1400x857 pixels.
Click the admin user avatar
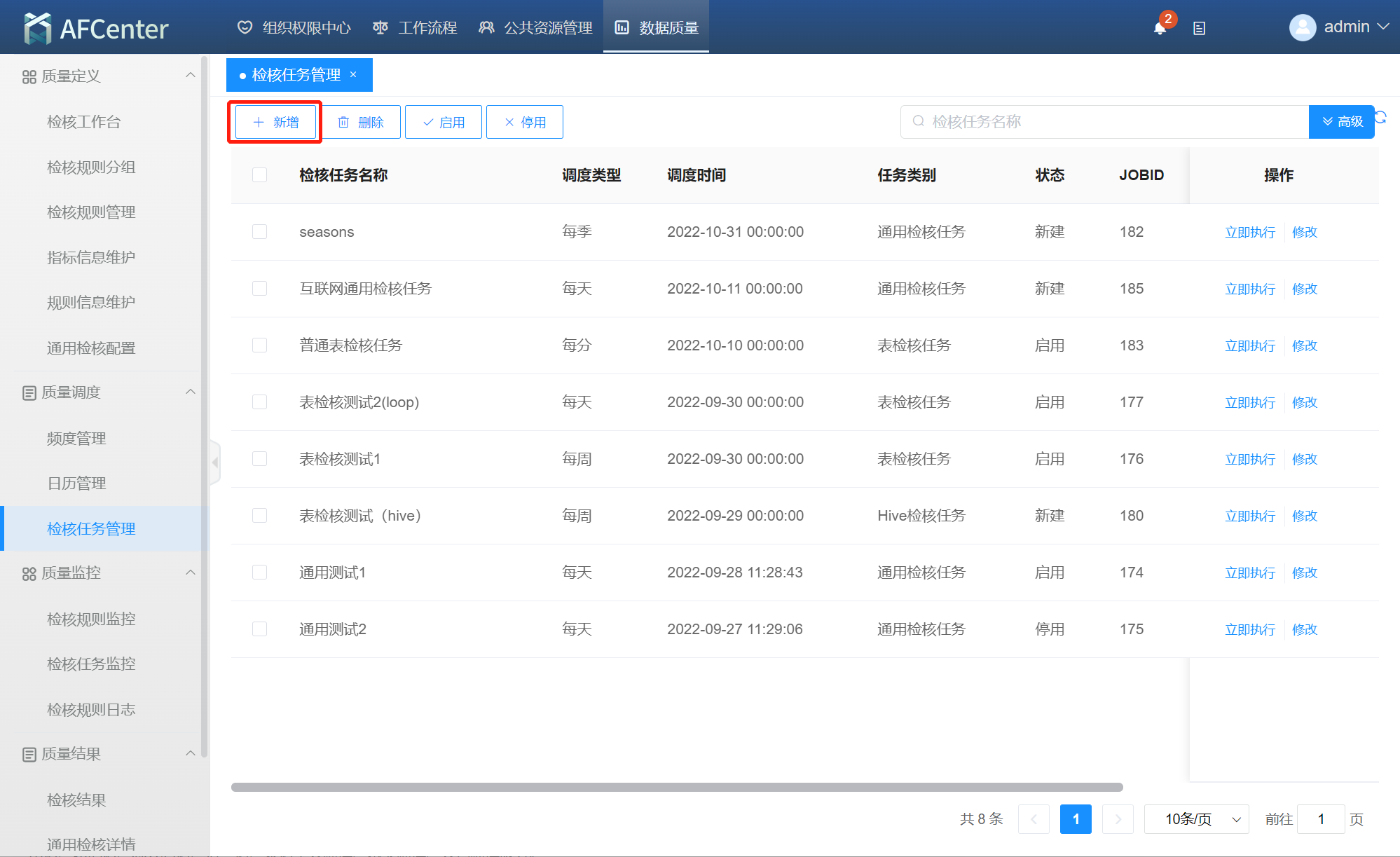tap(1302, 27)
